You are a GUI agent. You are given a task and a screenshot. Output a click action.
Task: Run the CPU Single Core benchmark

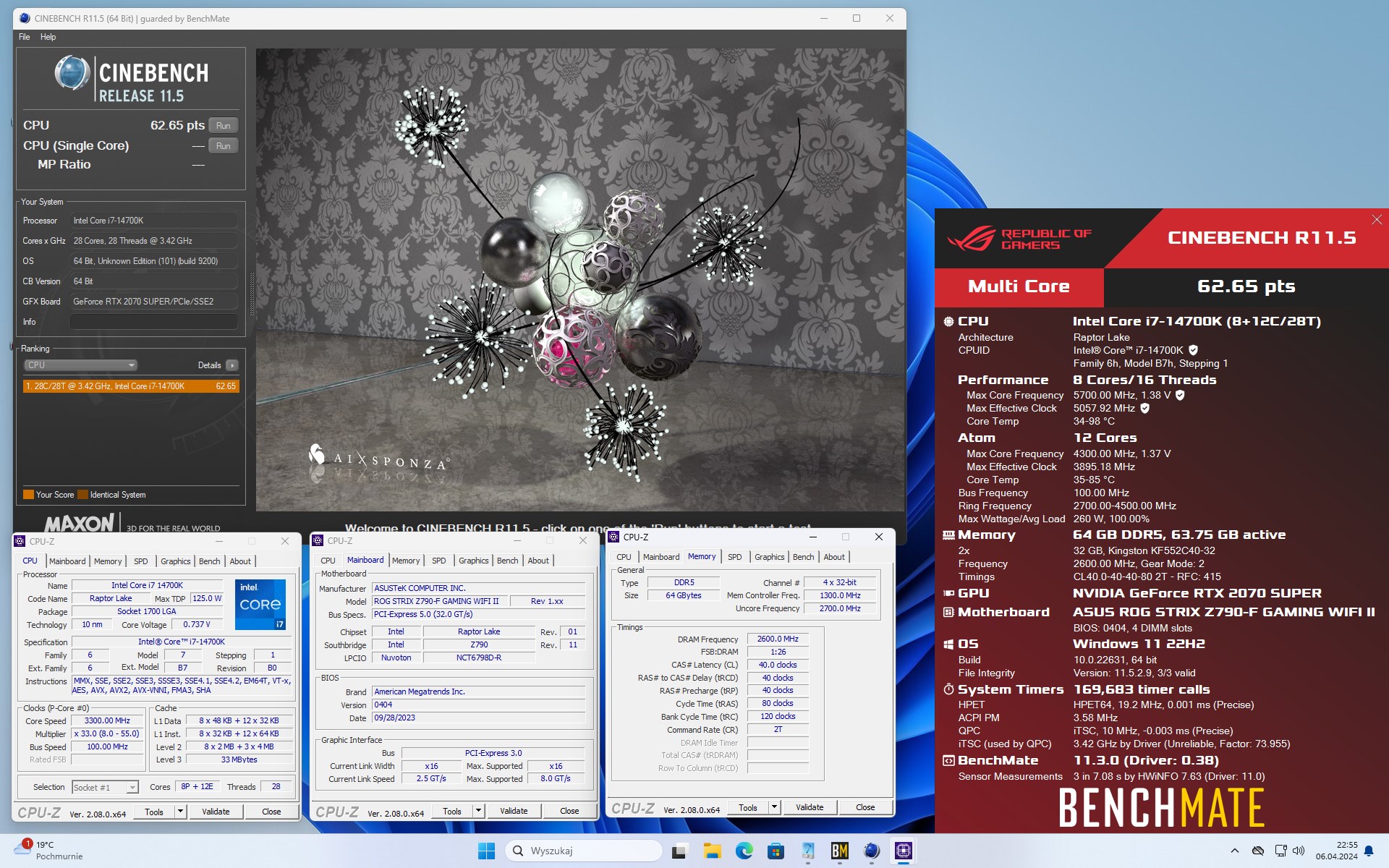tap(224, 146)
